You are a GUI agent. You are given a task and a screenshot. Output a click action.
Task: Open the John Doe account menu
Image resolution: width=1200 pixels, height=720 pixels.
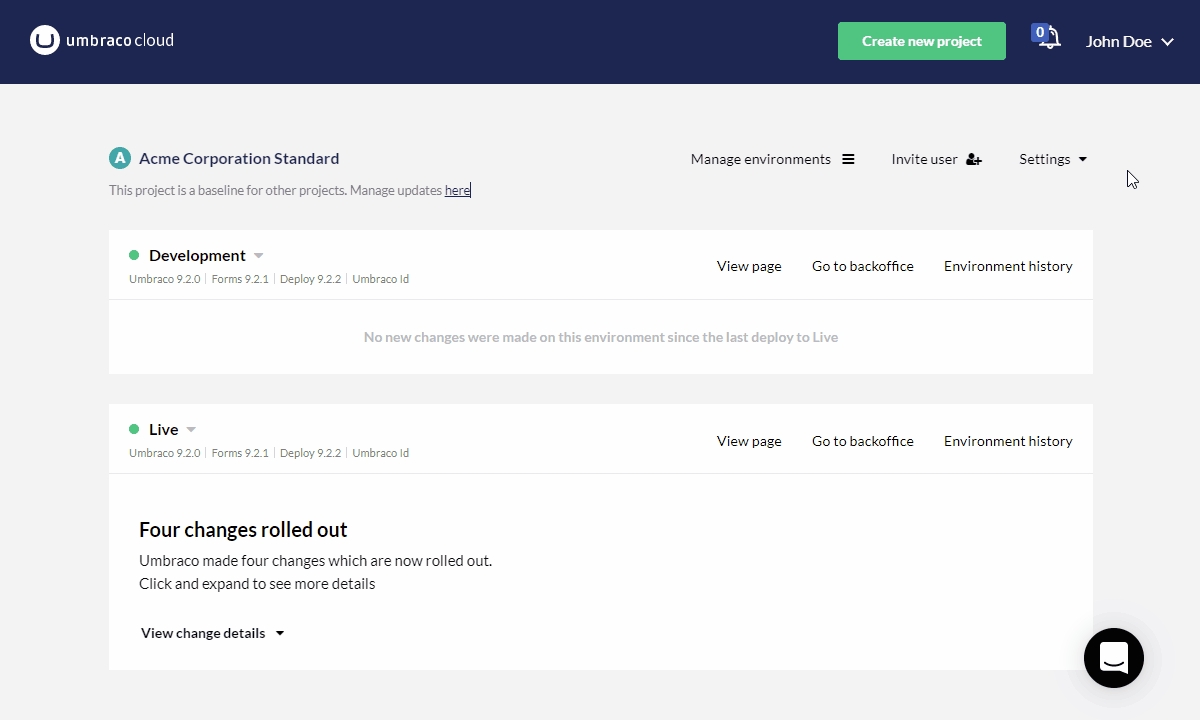[x=1129, y=42]
